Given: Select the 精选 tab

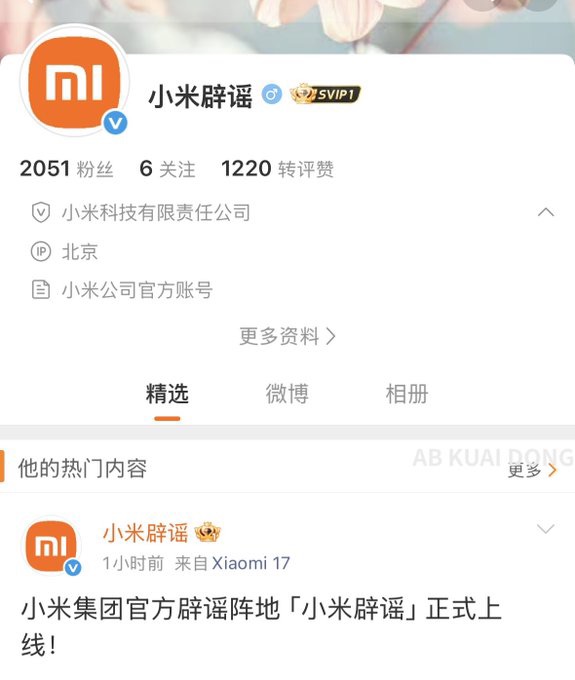Looking at the screenshot, I should click(x=167, y=394).
